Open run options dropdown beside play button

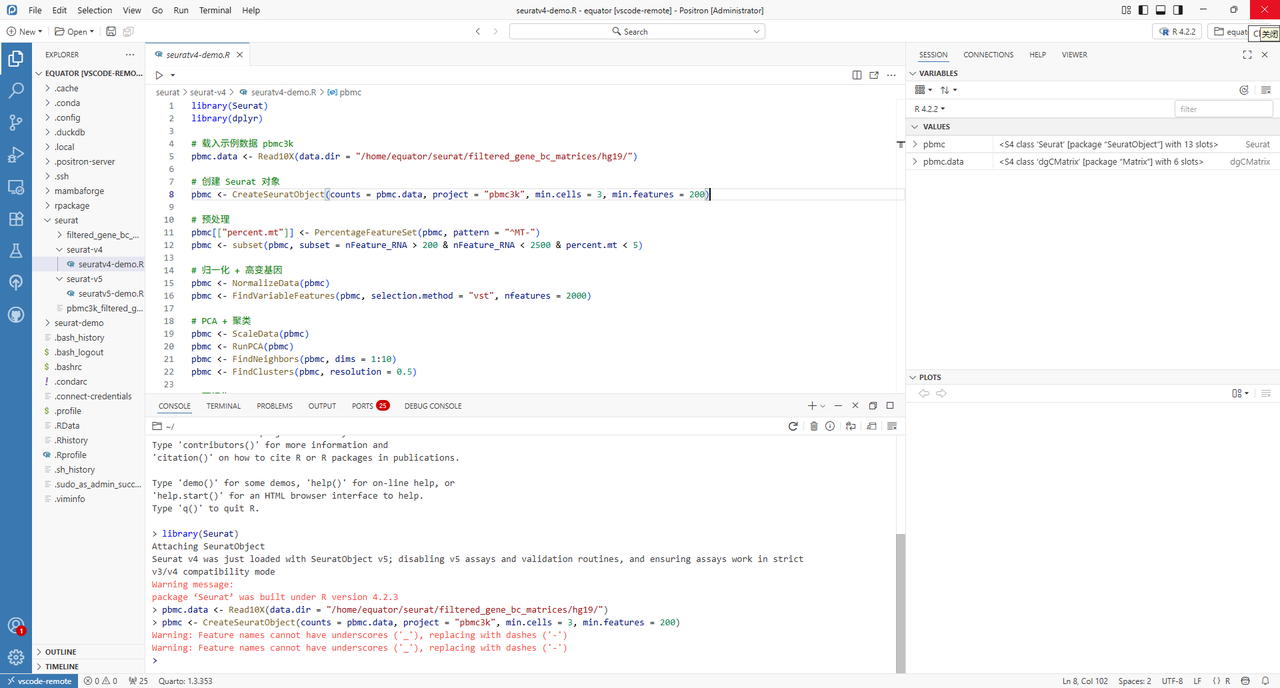[x=173, y=75]
